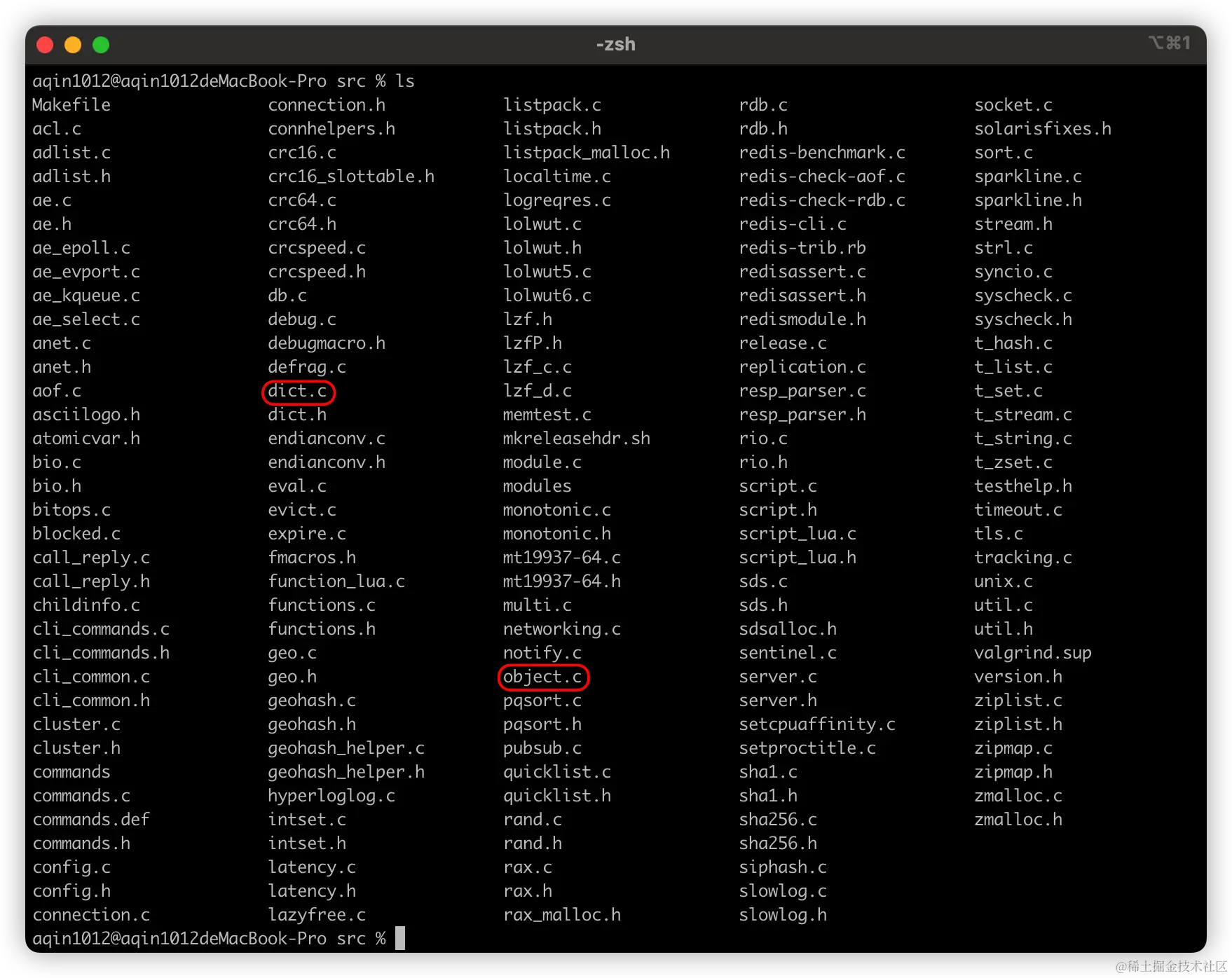Click the redis-trib.rb entry
Screen dimensions: 1232x978
[x=802, y=248]
